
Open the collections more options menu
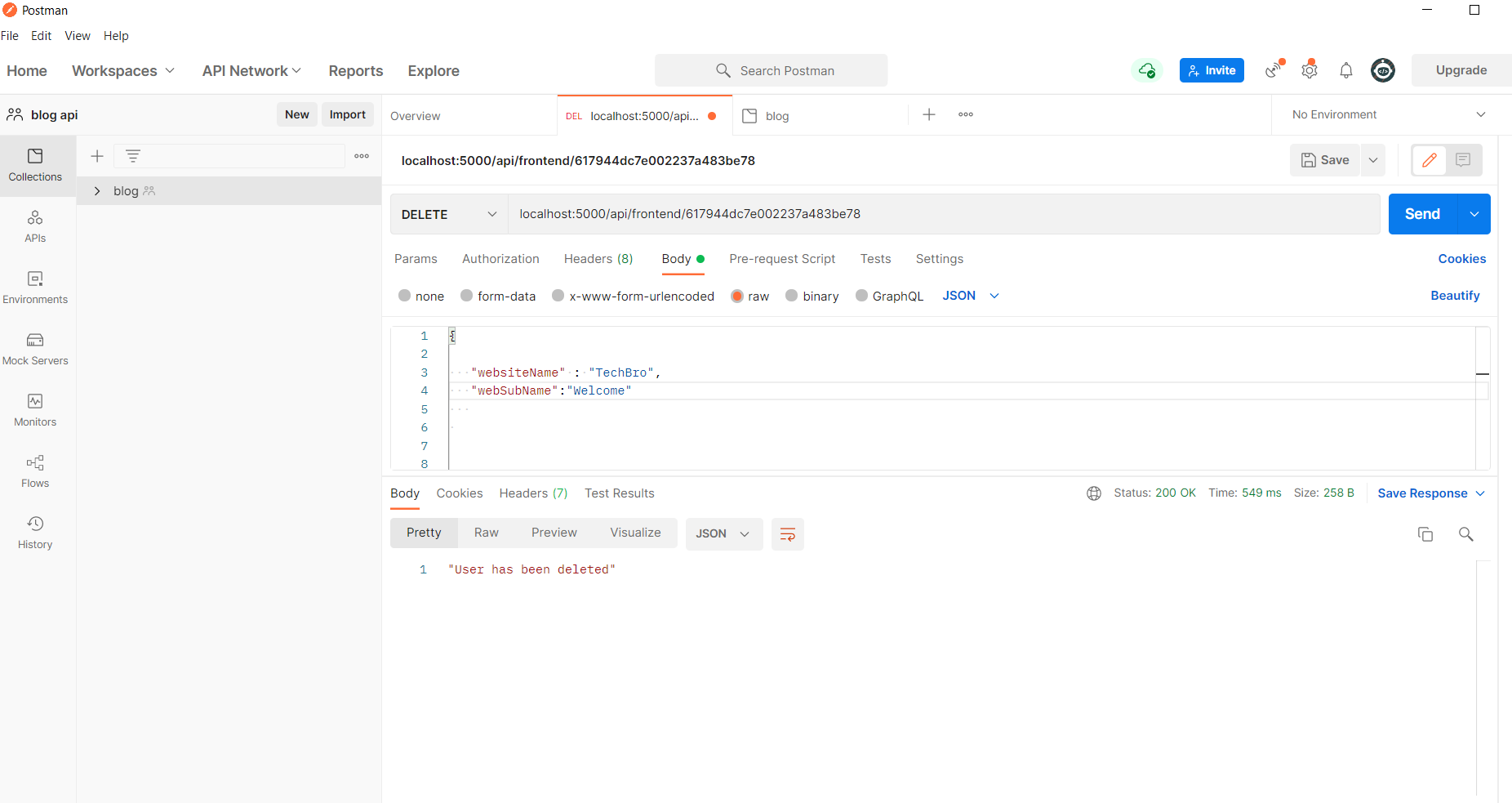(362, 156)
